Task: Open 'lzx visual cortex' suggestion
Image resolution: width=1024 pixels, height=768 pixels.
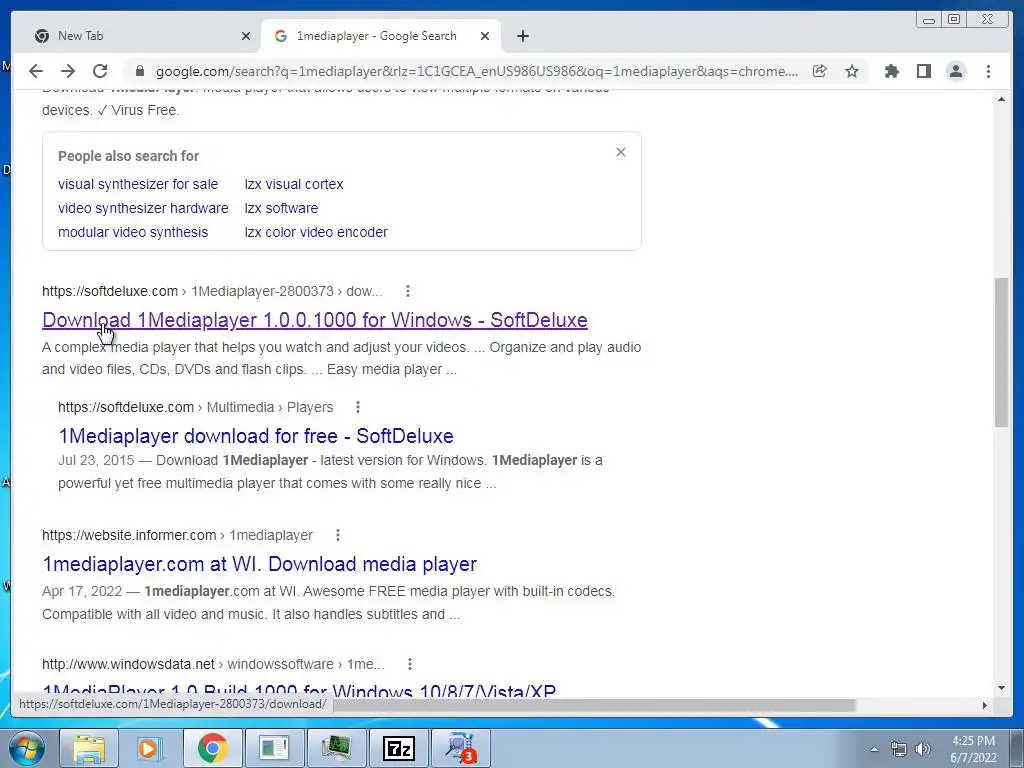Action: [294, 184]
